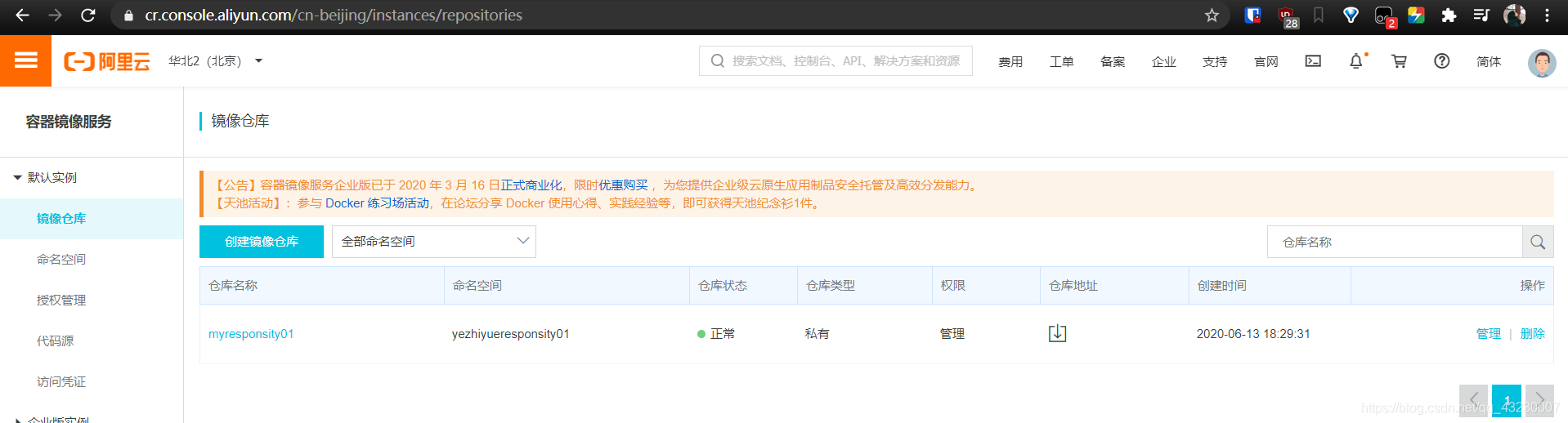Open the 支持 top menu
Screen dimensions: 1568x423
(x=1215, y=61)
